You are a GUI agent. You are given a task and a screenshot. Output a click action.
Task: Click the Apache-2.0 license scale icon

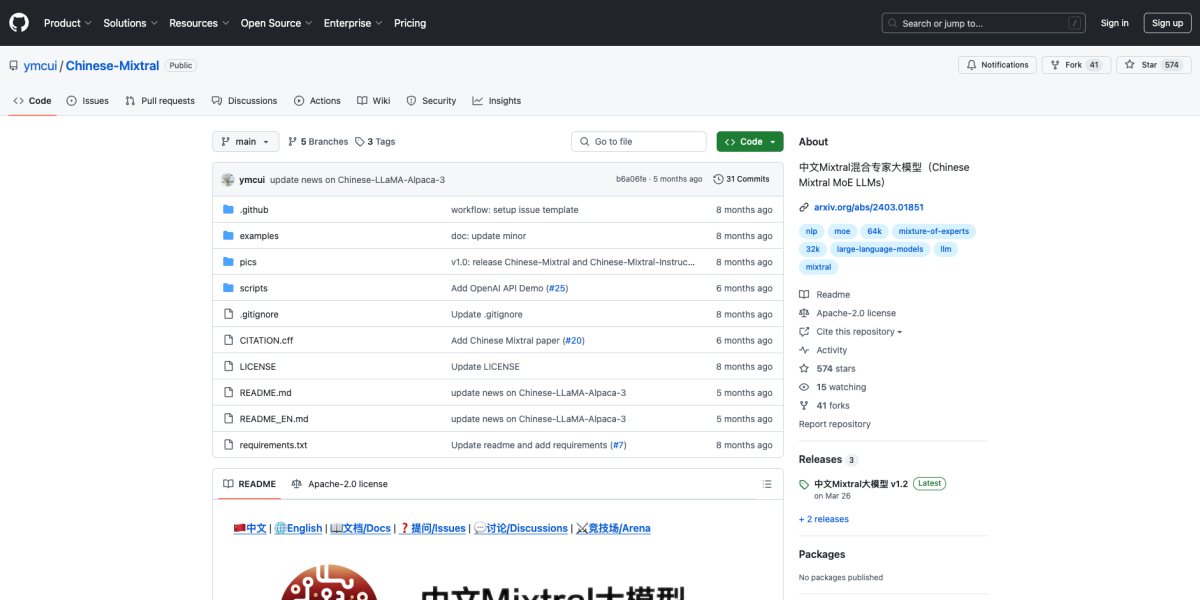(296, 483)
